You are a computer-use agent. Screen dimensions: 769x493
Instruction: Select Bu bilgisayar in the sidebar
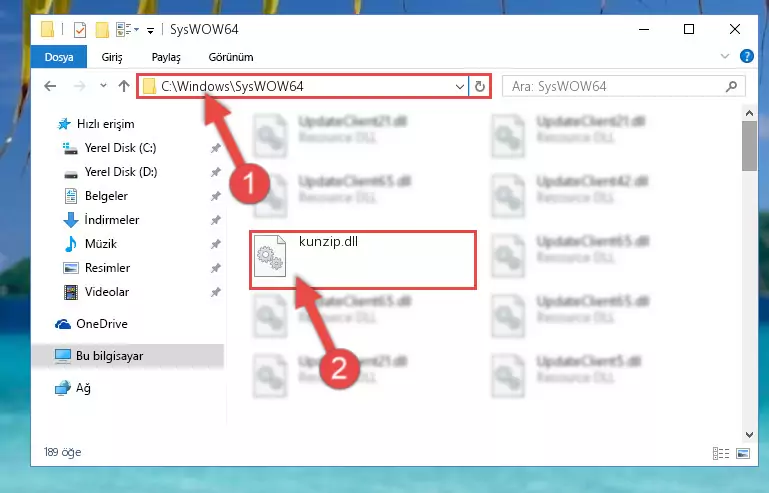tap(128, 356)
